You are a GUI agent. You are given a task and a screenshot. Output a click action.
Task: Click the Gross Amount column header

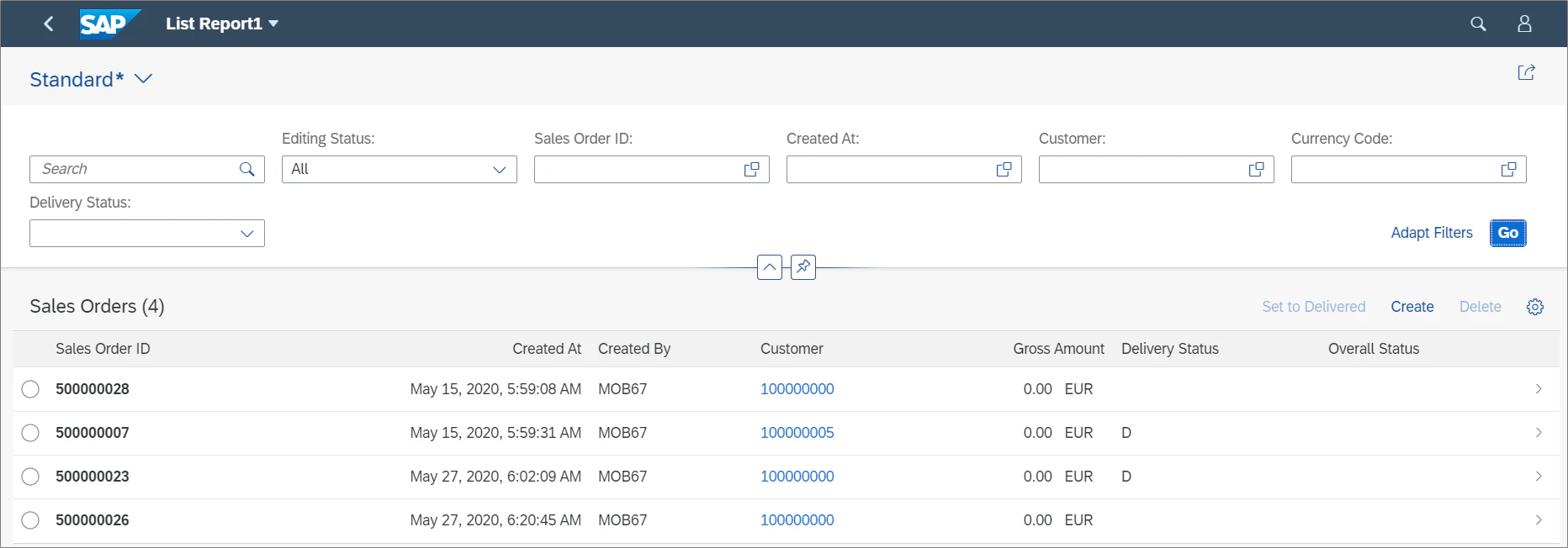click(1058, 349)
